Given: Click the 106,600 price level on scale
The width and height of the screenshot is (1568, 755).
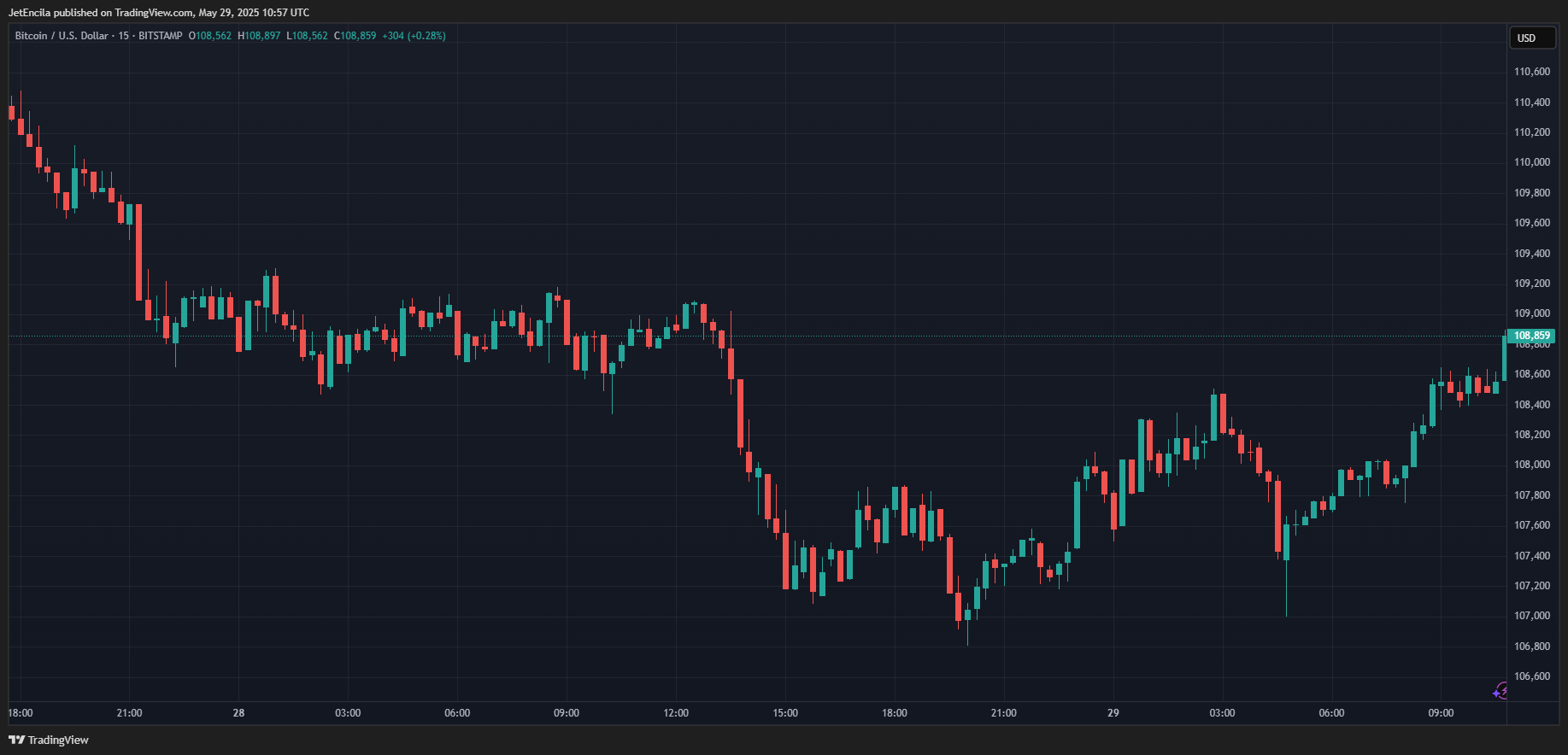Looking at the screenshot, I should coord(1531,676).
